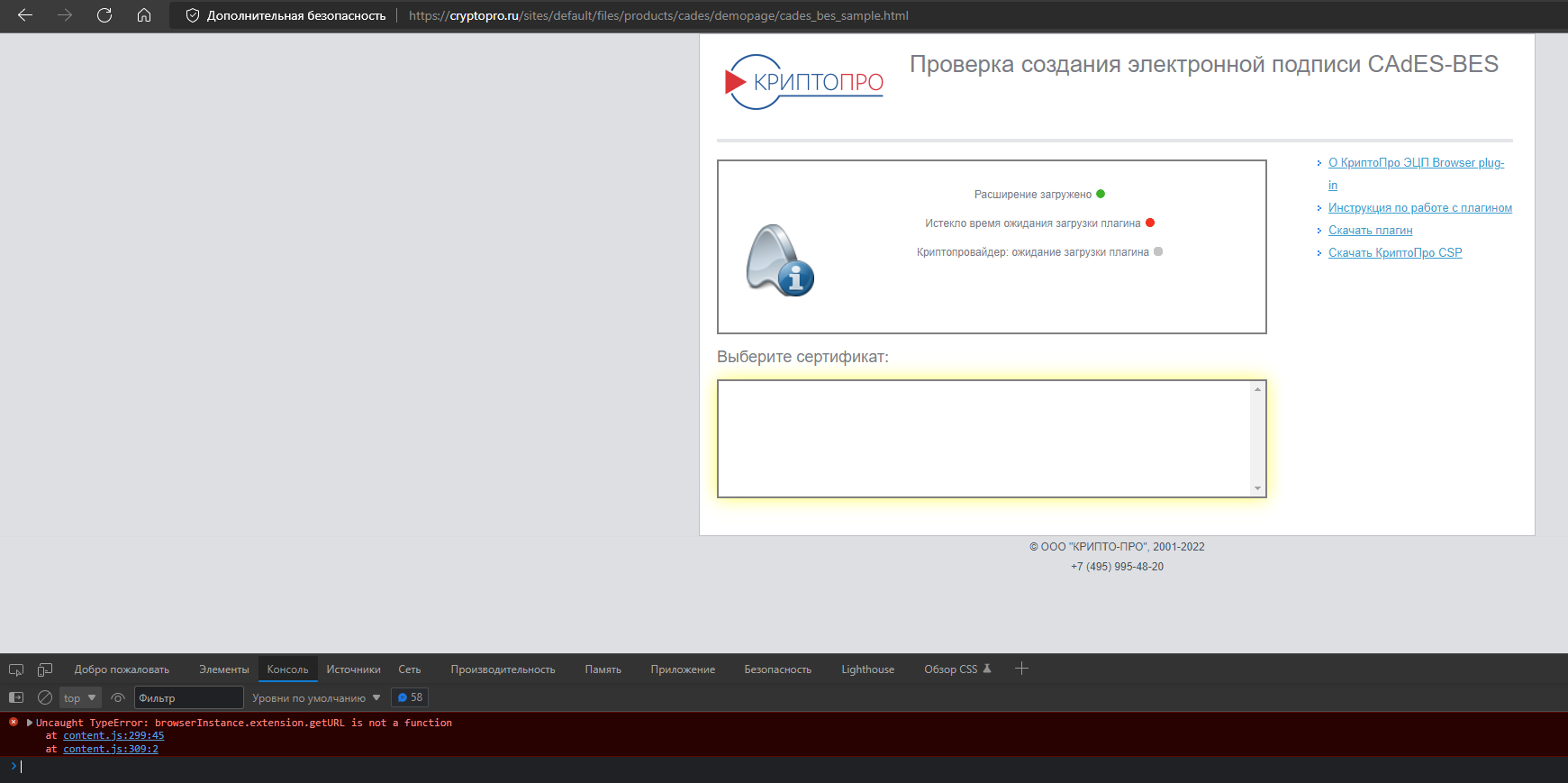Click the 'Фильтр' console filter field
1568x783 pixels.
pos(189,698)
